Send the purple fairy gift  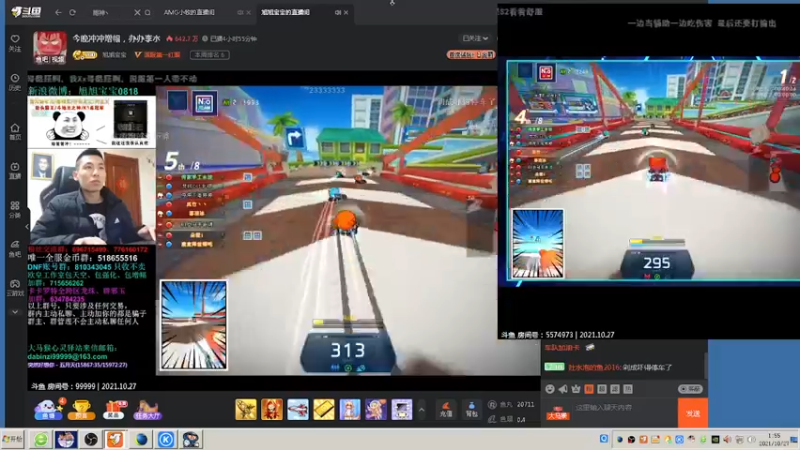coord(376,410)
